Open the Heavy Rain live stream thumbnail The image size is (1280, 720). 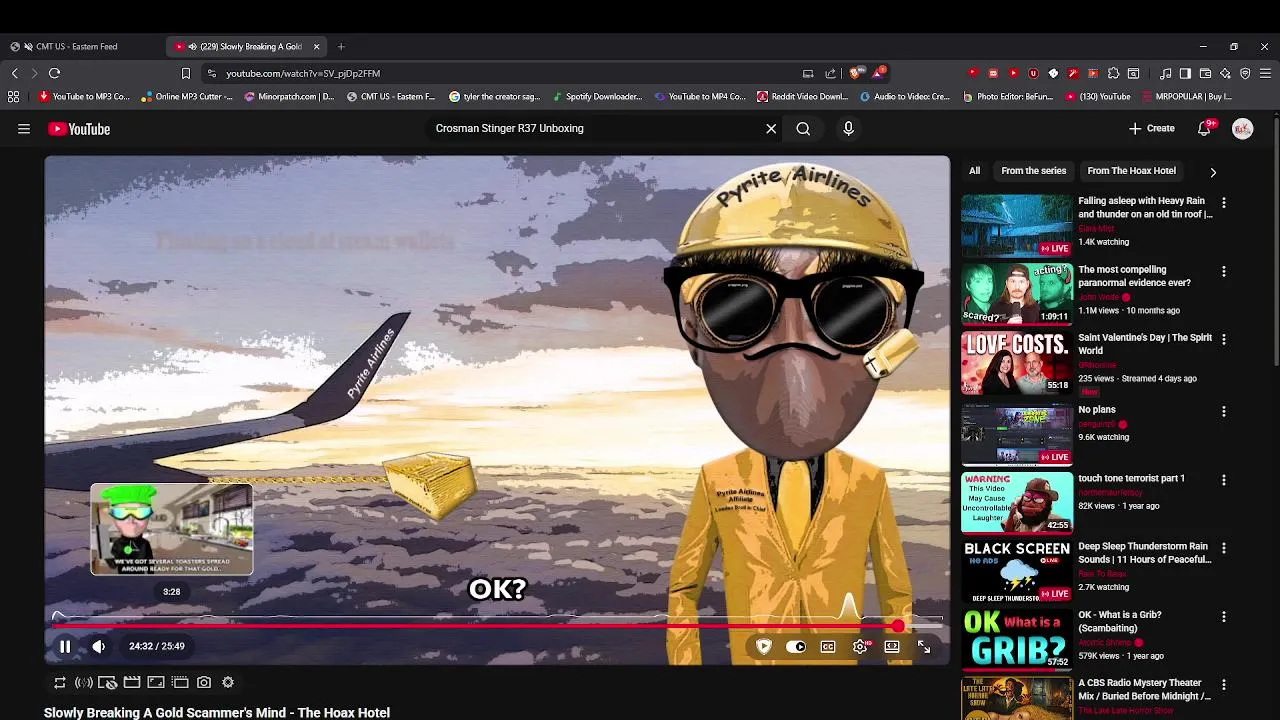pos(1017,225)
